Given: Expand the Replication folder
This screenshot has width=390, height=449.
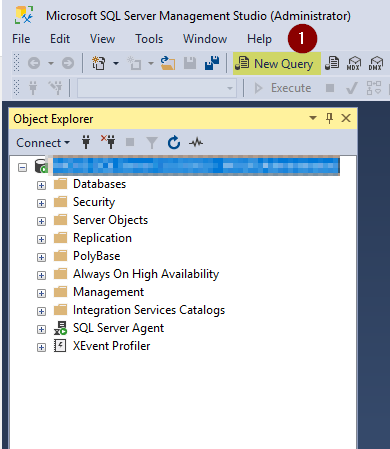Looking at the screenshot, I should (41, 239).
